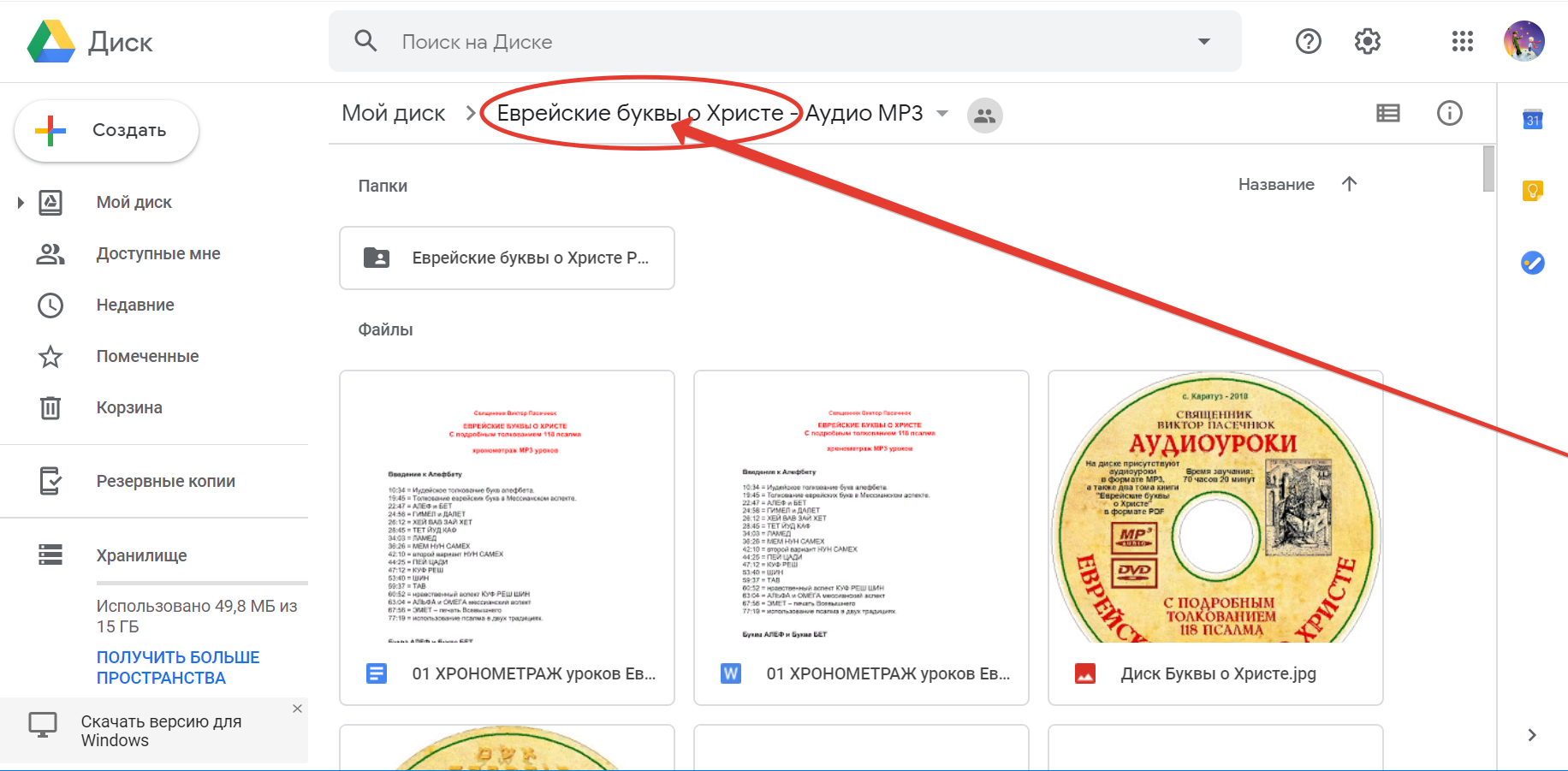Reverse sort direction arrow
This screenshot has width=1568, height=771.
point(1349,184)
